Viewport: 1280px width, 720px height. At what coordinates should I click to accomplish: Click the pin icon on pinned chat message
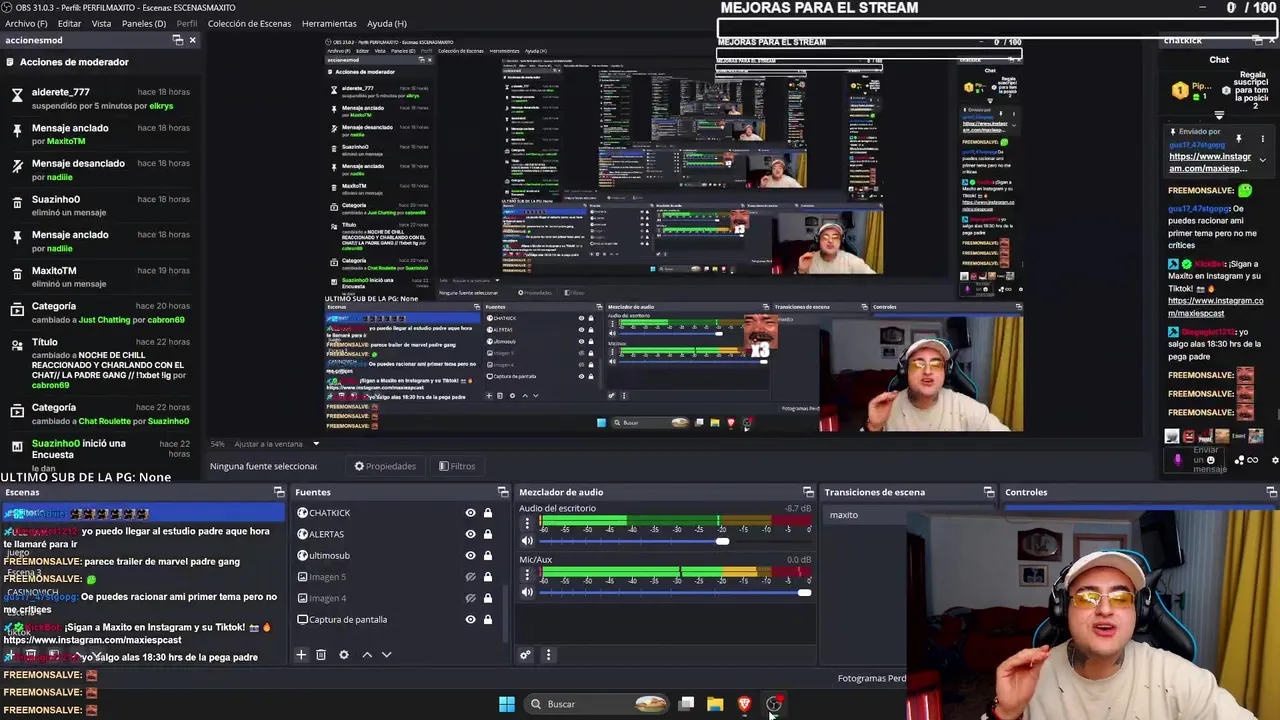1238,138
